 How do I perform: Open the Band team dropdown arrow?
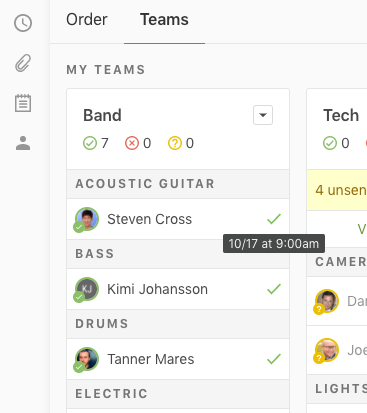point(263,115)
